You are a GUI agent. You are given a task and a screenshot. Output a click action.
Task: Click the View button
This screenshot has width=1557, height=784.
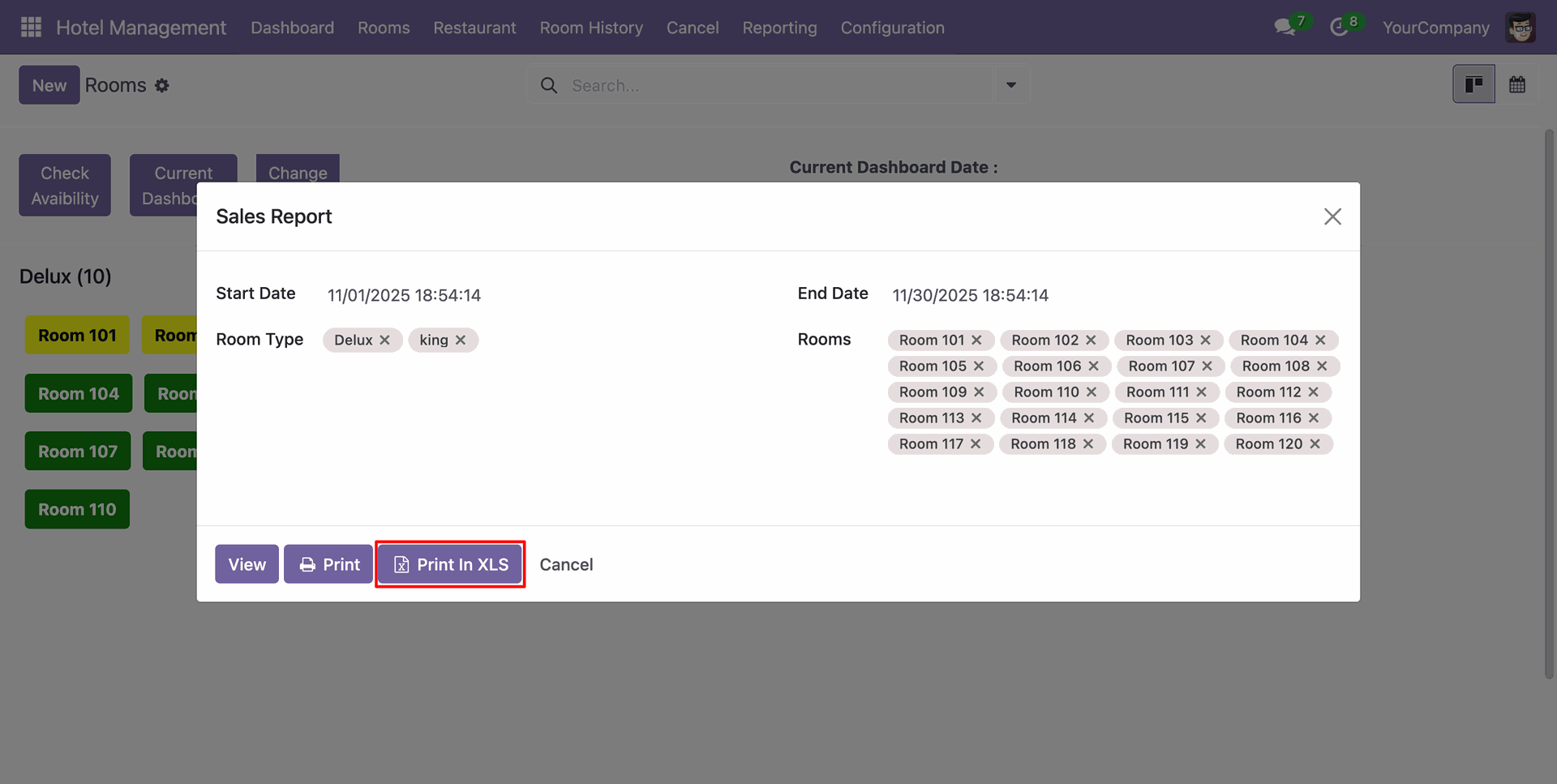(247, 564)
